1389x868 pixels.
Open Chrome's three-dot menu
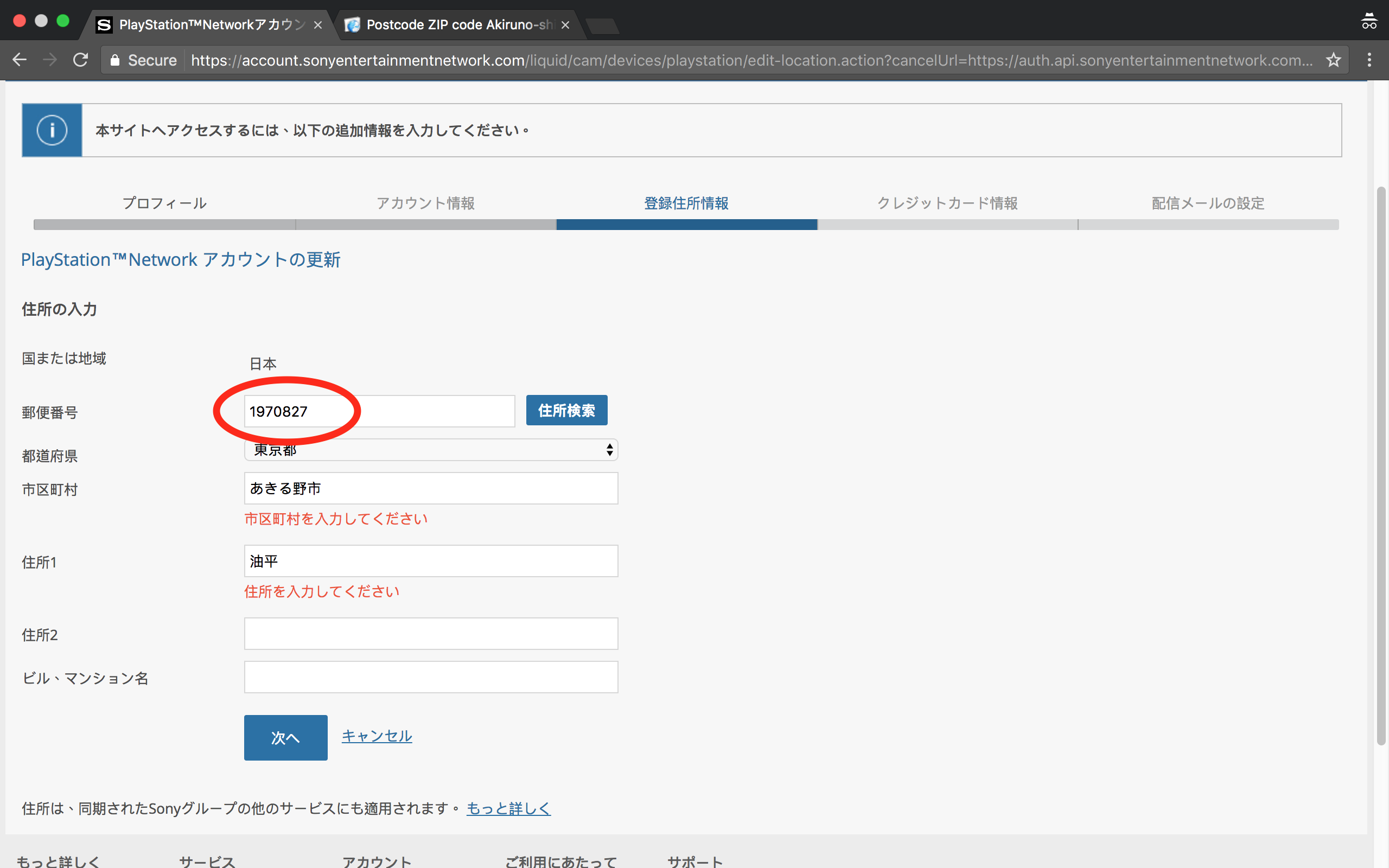point(1369,60)
